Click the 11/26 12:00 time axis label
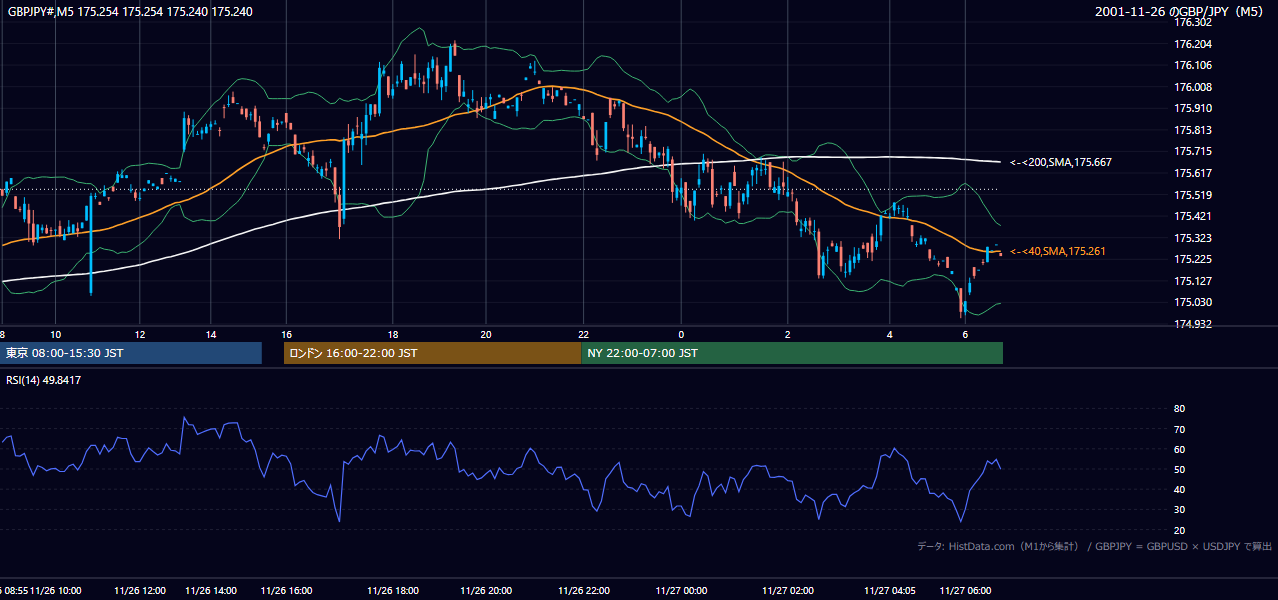 coord(140,591)
